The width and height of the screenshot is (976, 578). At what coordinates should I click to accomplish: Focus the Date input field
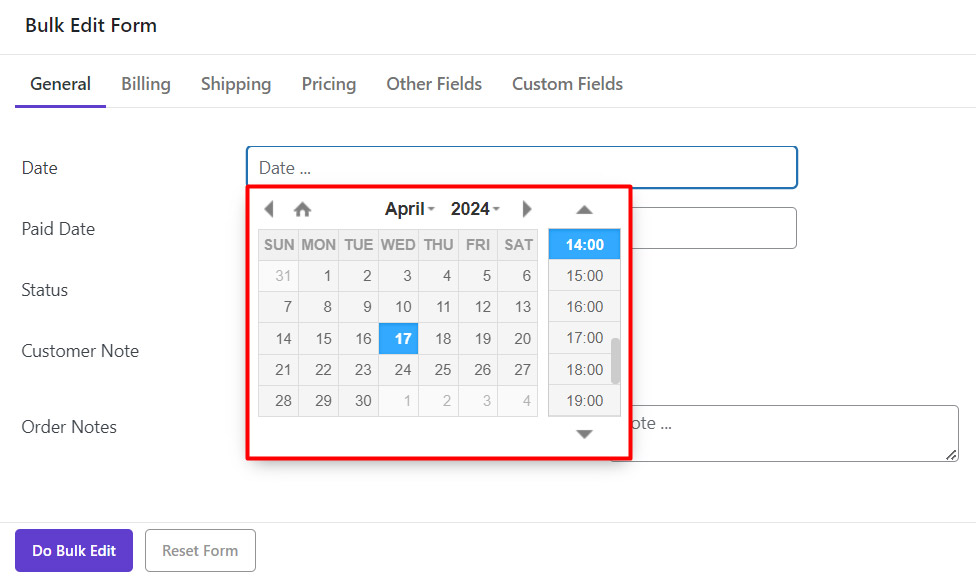[521, 167]
